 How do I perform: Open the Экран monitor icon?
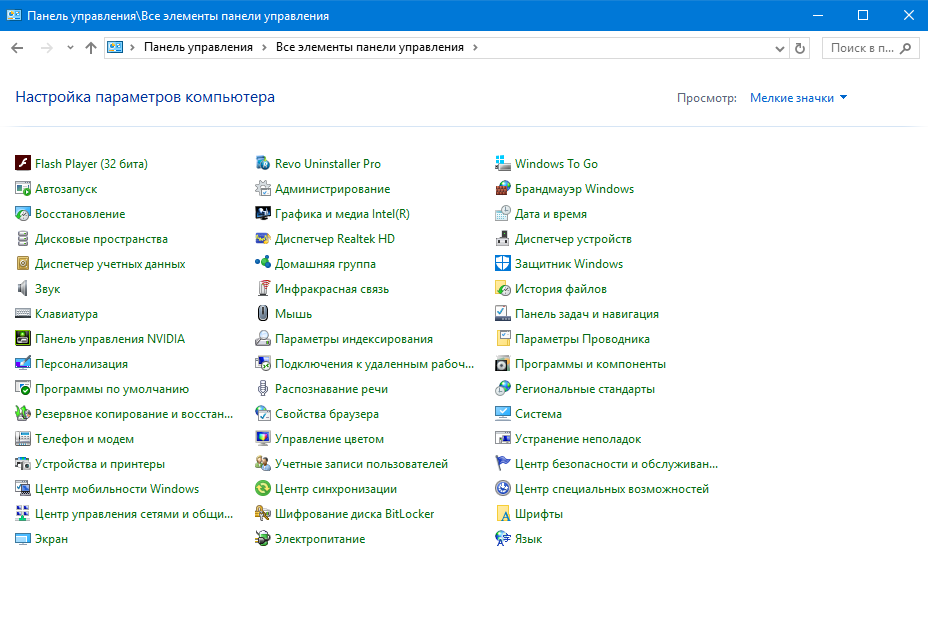point(22,538)
